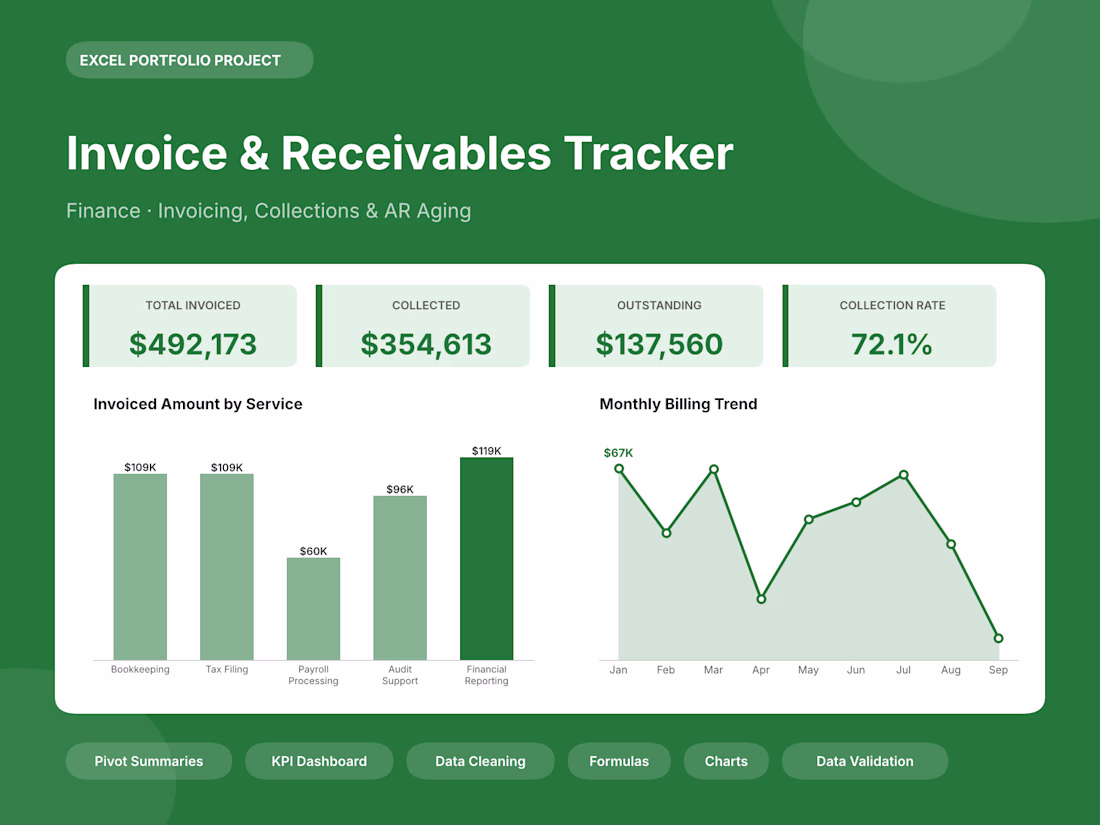Click the Invoiced Amount by Service heading

click(x=198, y=404)
